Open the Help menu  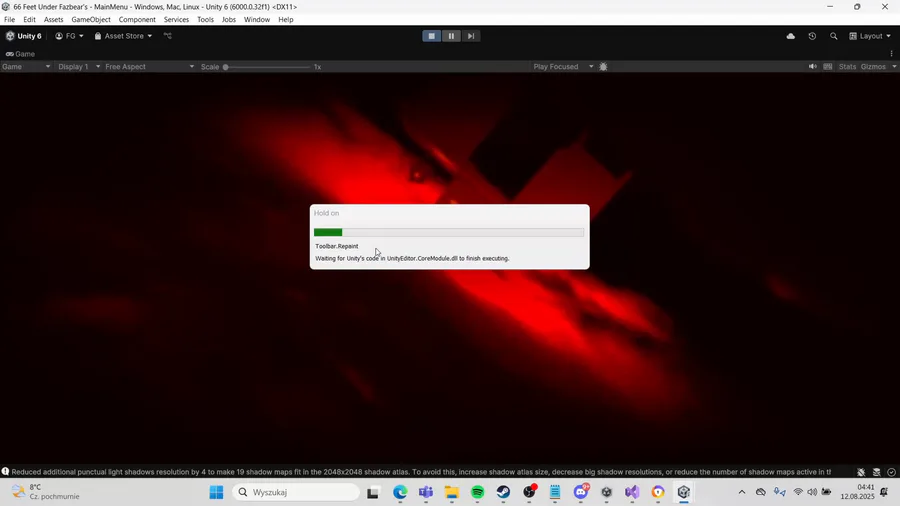tap(286, 20)
